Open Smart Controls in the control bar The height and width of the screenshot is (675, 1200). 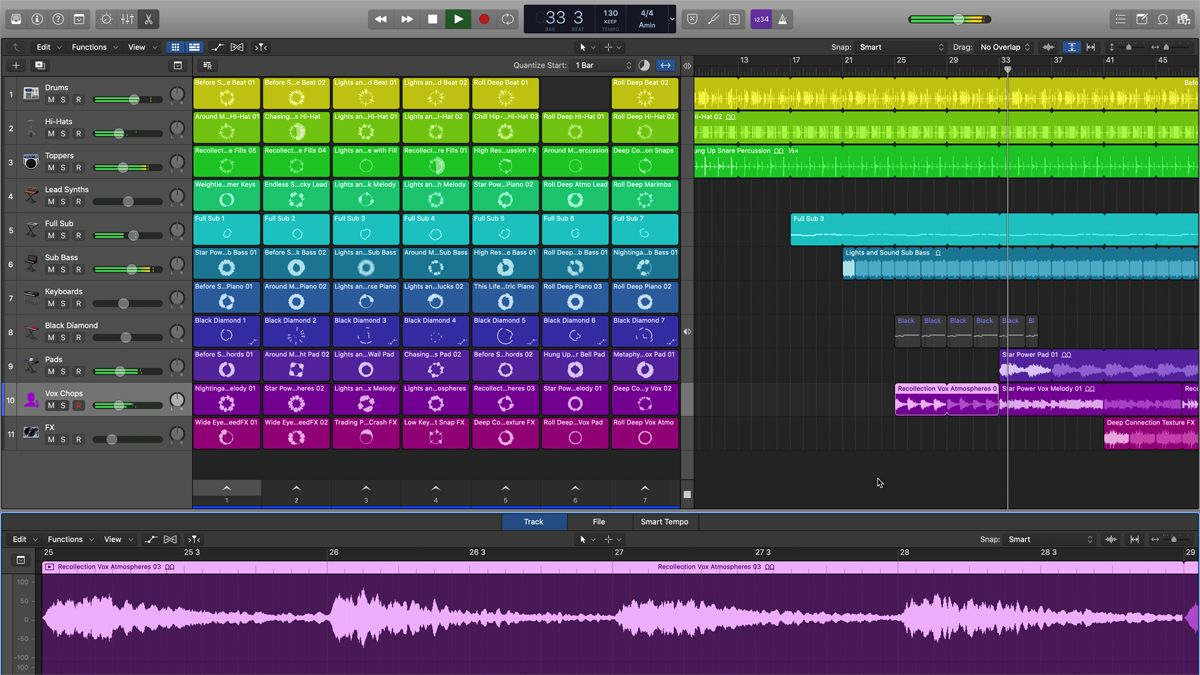click(x=106, y=19)
